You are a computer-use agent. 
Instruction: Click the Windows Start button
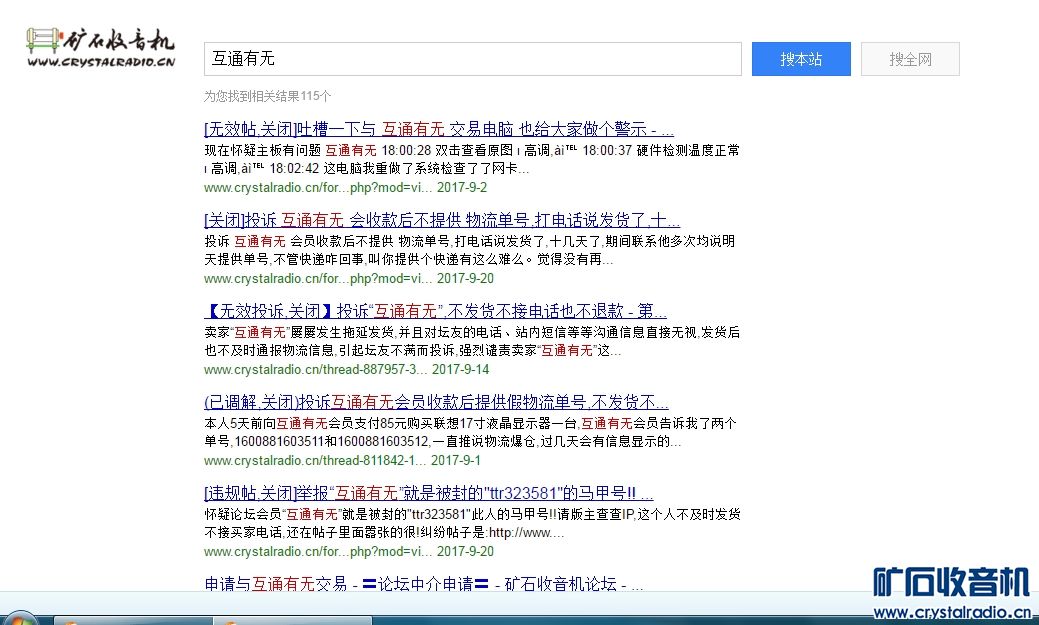tap(22, 619)
